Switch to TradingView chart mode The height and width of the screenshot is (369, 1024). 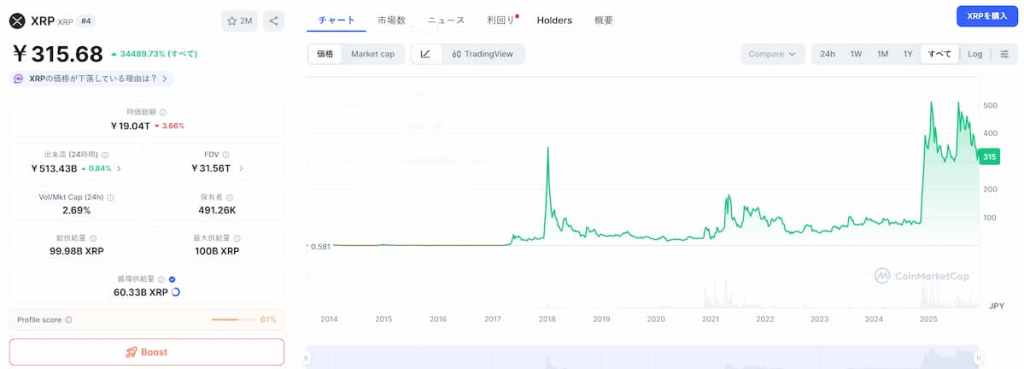tap(483, 54)
